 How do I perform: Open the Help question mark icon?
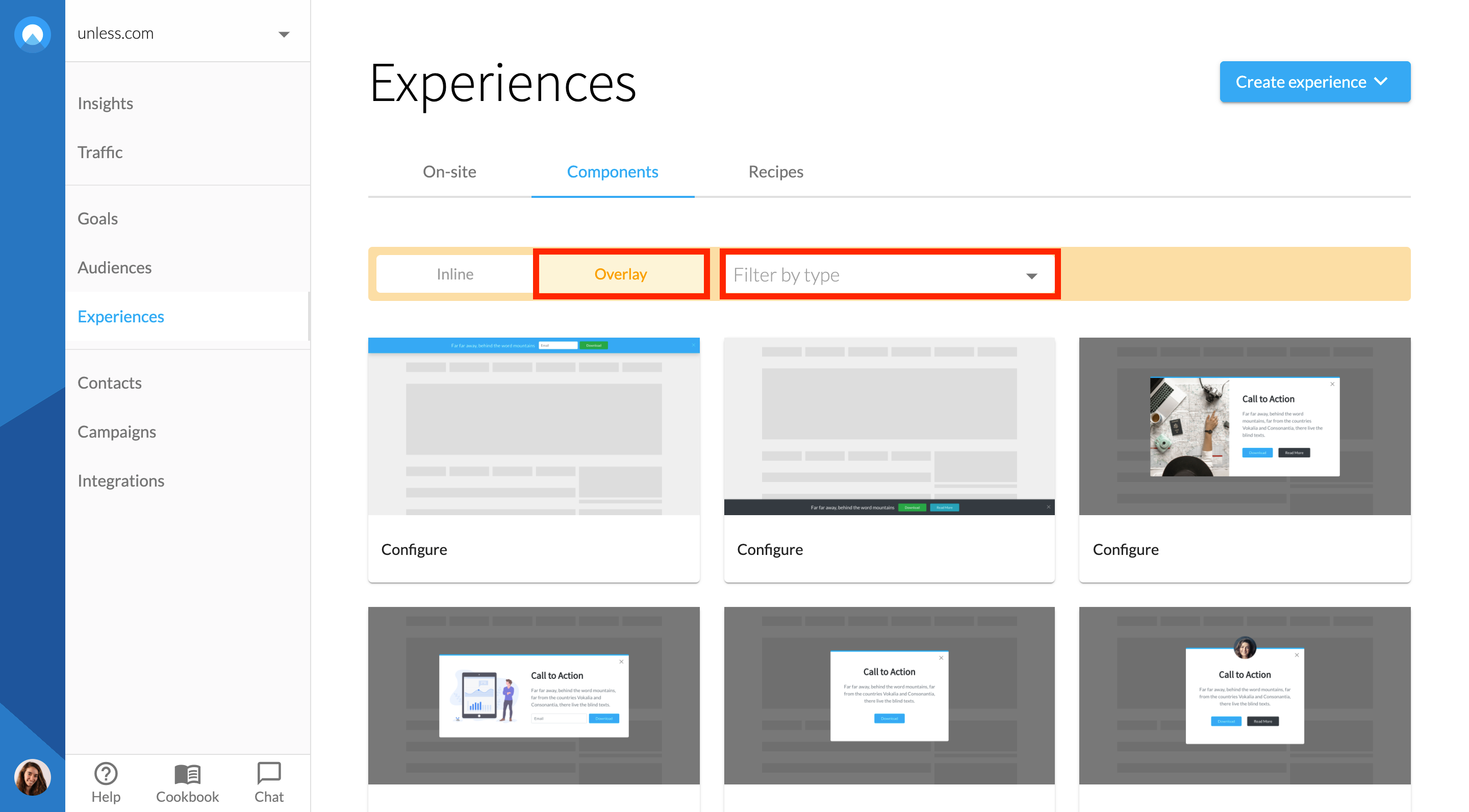pos(106,773)
